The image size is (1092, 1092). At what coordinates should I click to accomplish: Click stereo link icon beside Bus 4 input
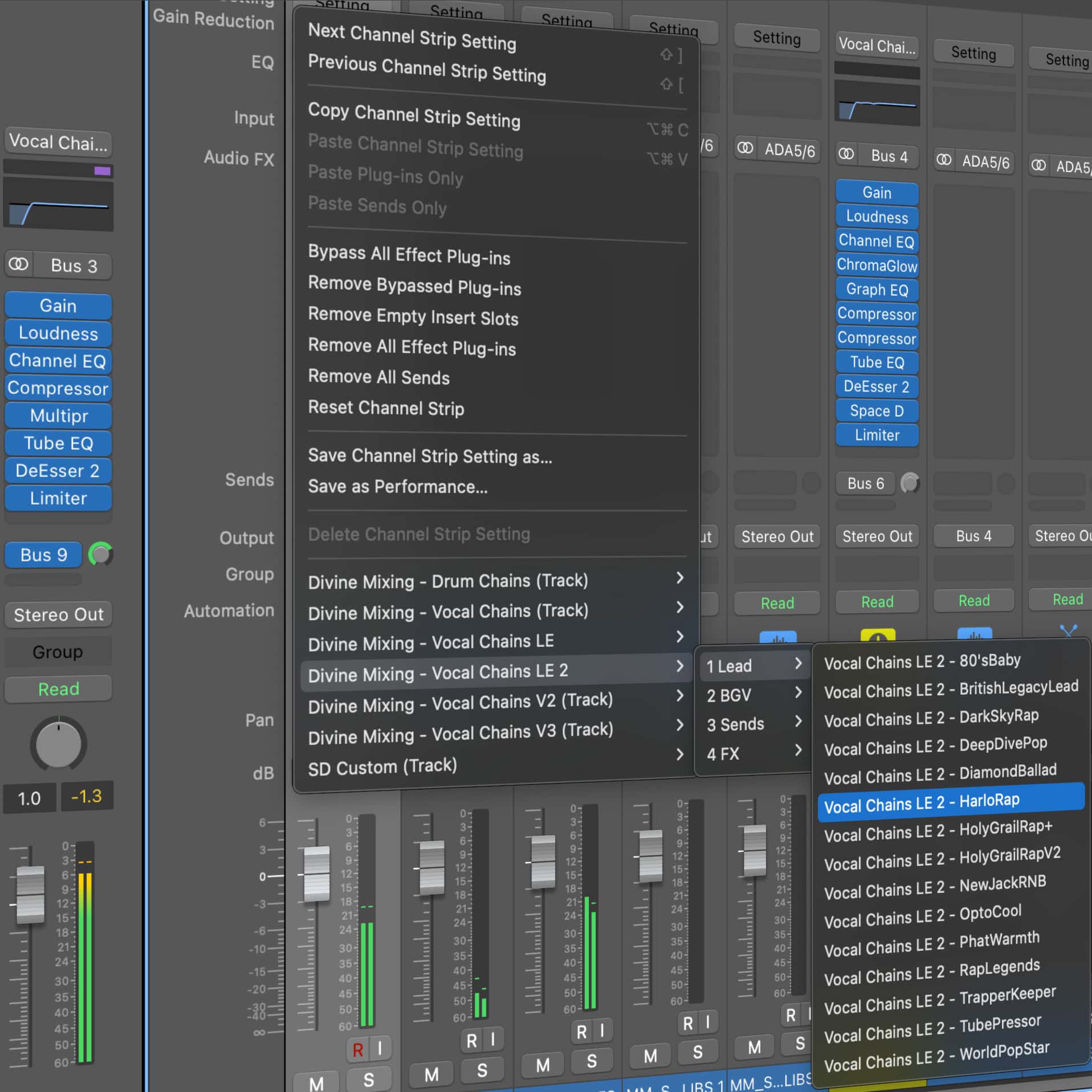tap(846, 154)
